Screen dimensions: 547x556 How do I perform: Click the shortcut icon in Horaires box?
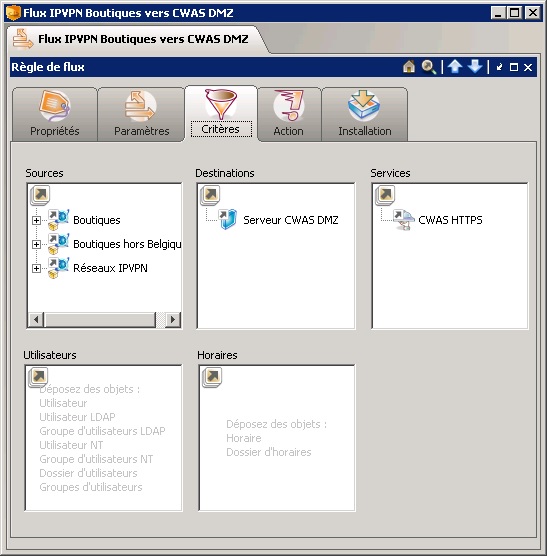click(212, 377)
